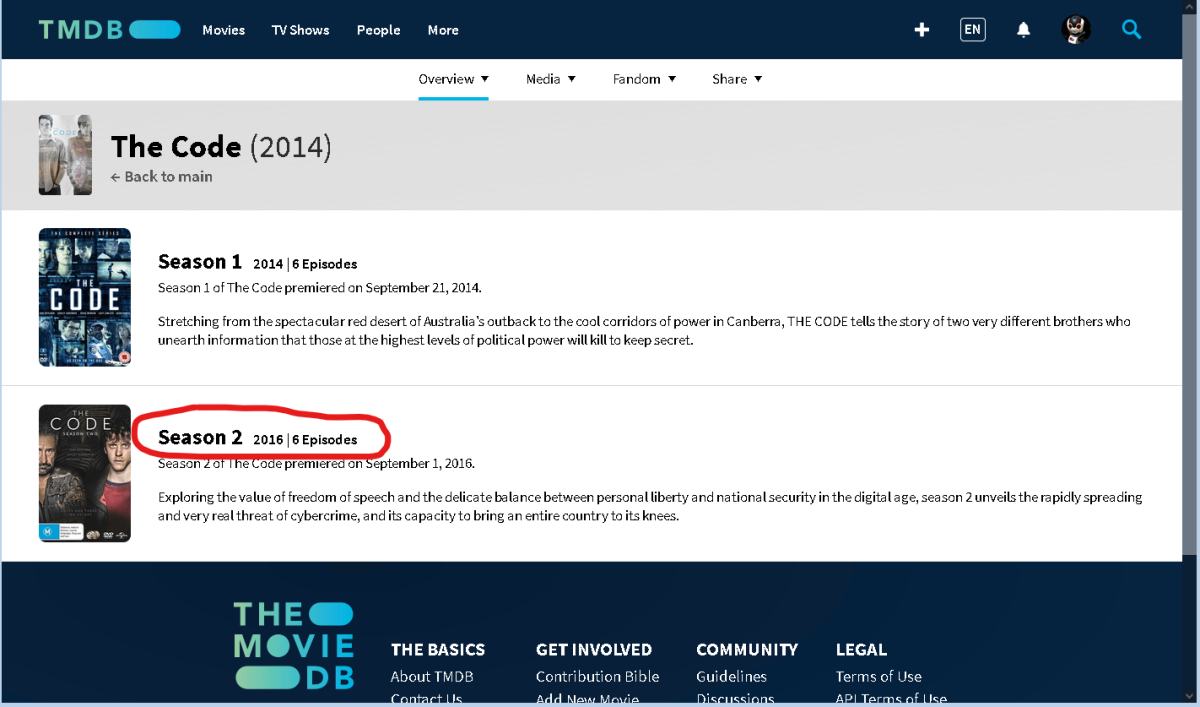The image size is (1200, 707).
Task: Open the Movies menu
Action: click(x=223, y=30)
